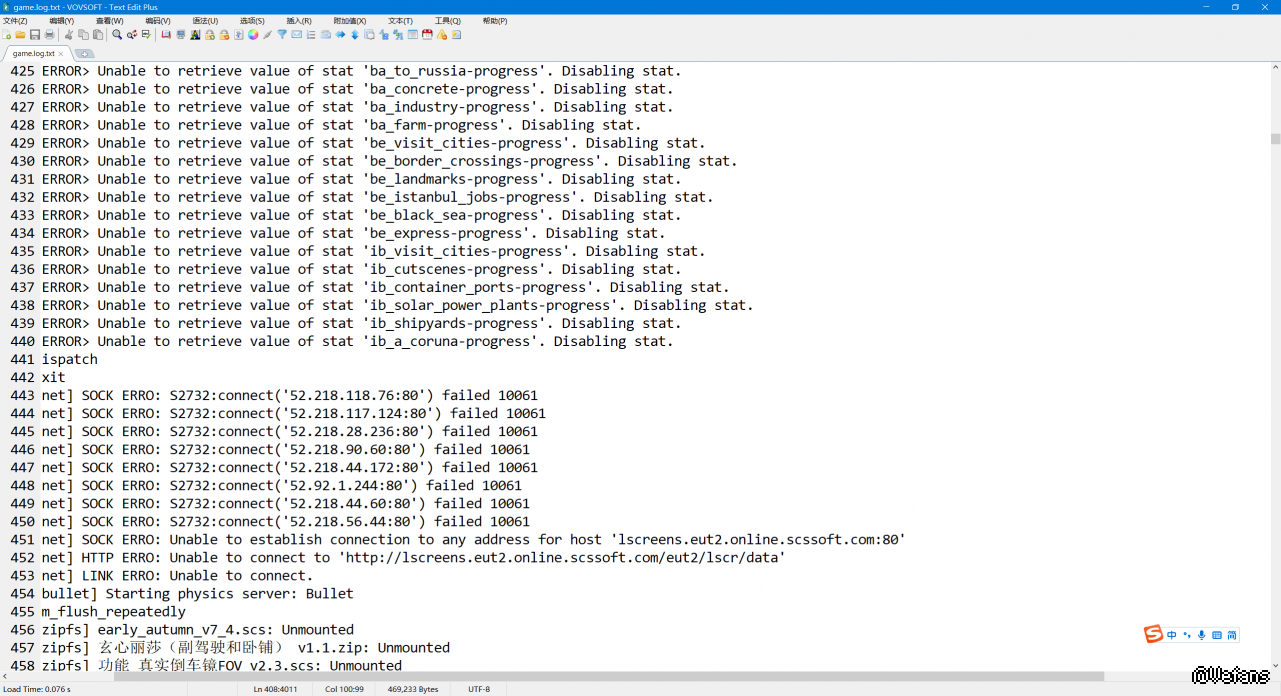Viewport: 1281px width, 696px height.
Task: Close the game.log.txt tab
Action: coord(61,54)
